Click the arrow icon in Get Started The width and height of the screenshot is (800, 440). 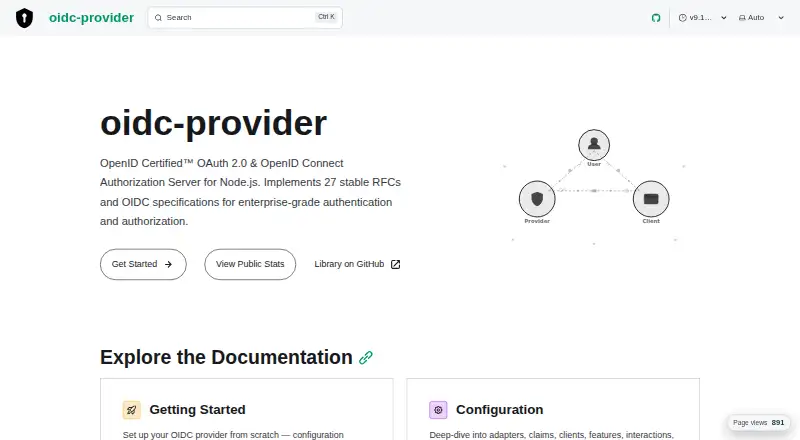[168, 264]
